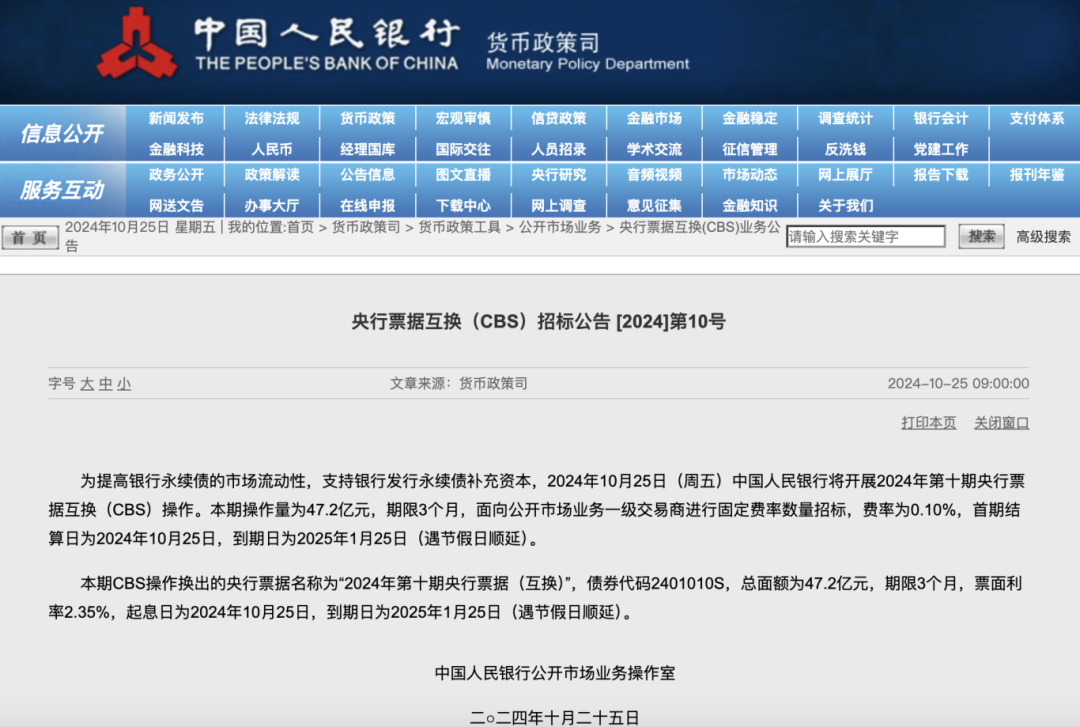Open 网送文告 menu item
Viewport: 1080px width, 727px height.
[176, 206]
